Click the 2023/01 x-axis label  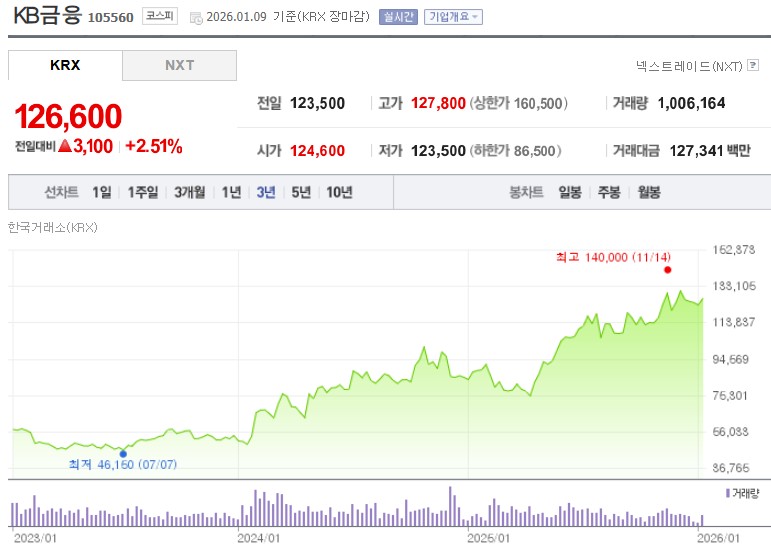(x=35, y=538)
